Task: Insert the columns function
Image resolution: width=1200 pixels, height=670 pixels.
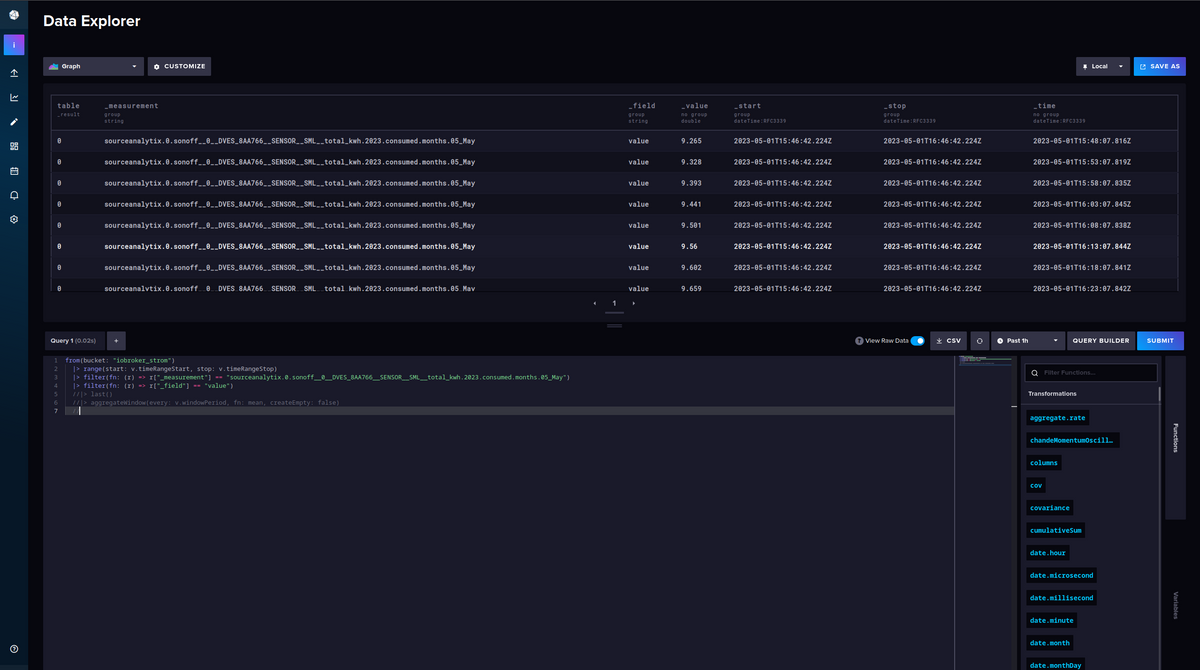Action: click(x=1044, y=463)
